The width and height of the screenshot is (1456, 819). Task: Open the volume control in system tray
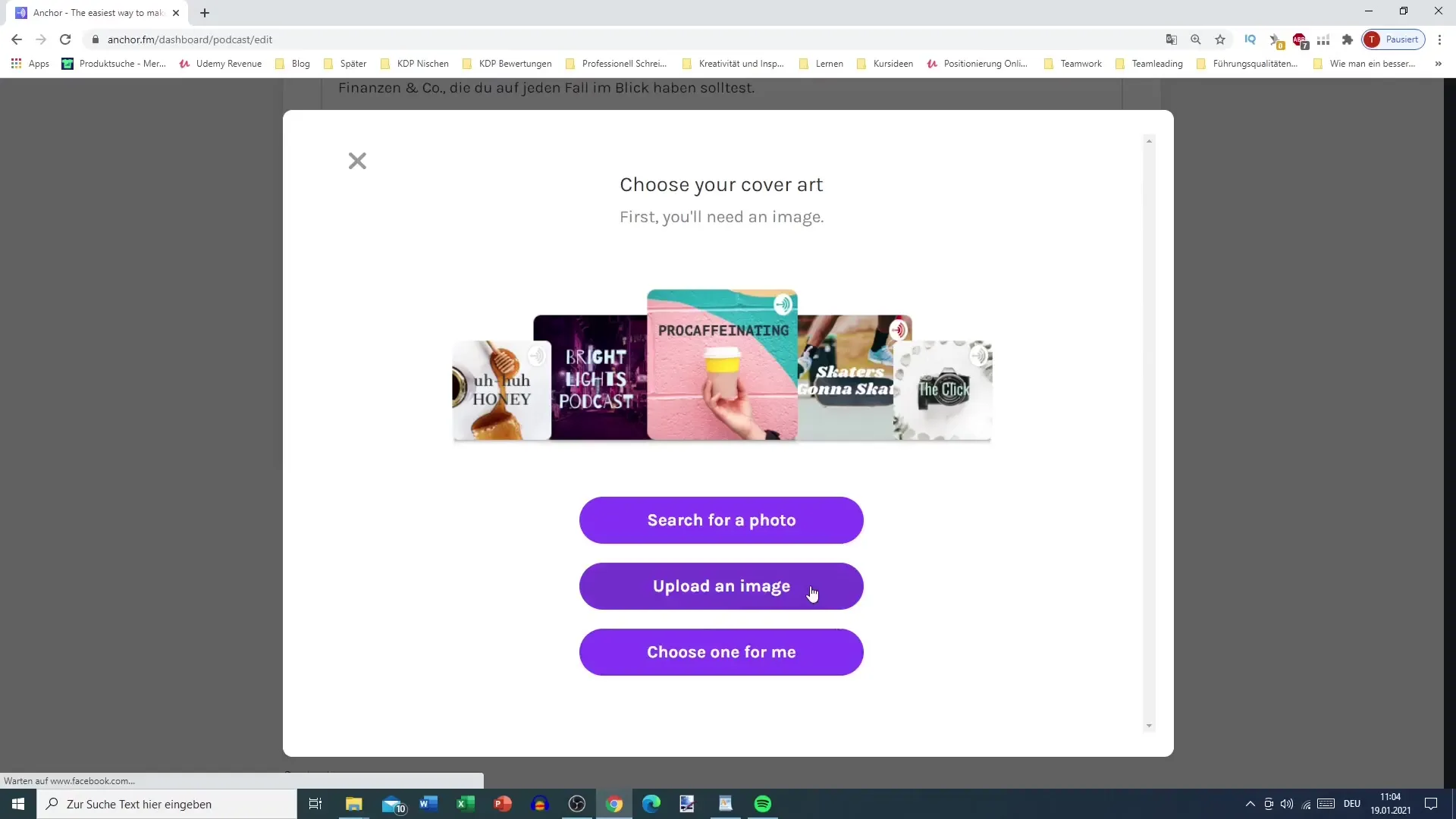pyautogui.click(x=1287, y=804)
